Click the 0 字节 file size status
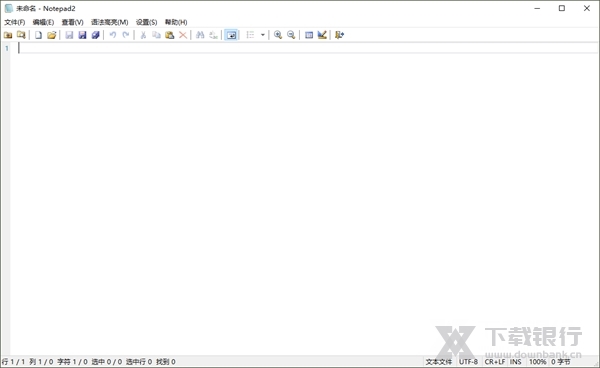Image resolution: width=600 pixels, height=368 pixels. pyautogui.click(x=561, y=362)
